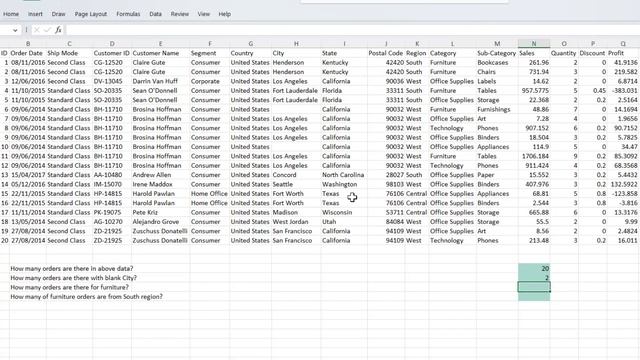The image size is (640, 360).
Task: Select column N header
Action: [534, 44]
